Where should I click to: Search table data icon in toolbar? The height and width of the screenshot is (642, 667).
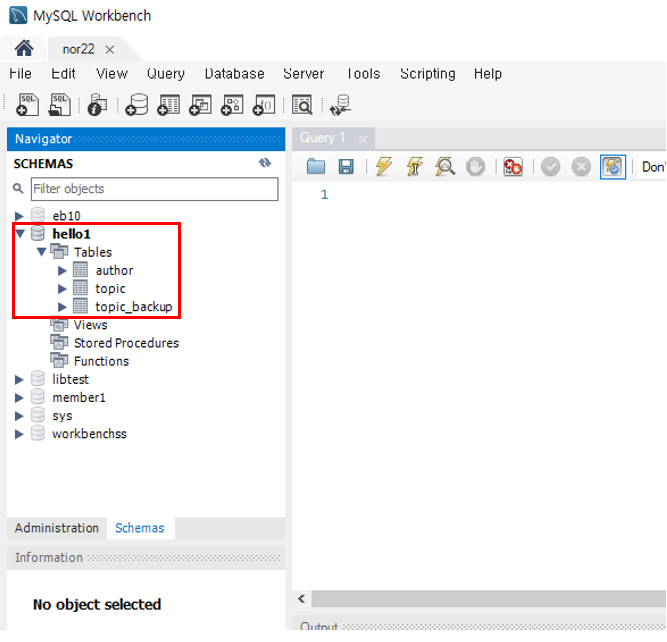pyautogui.click(x=302, y=105)
